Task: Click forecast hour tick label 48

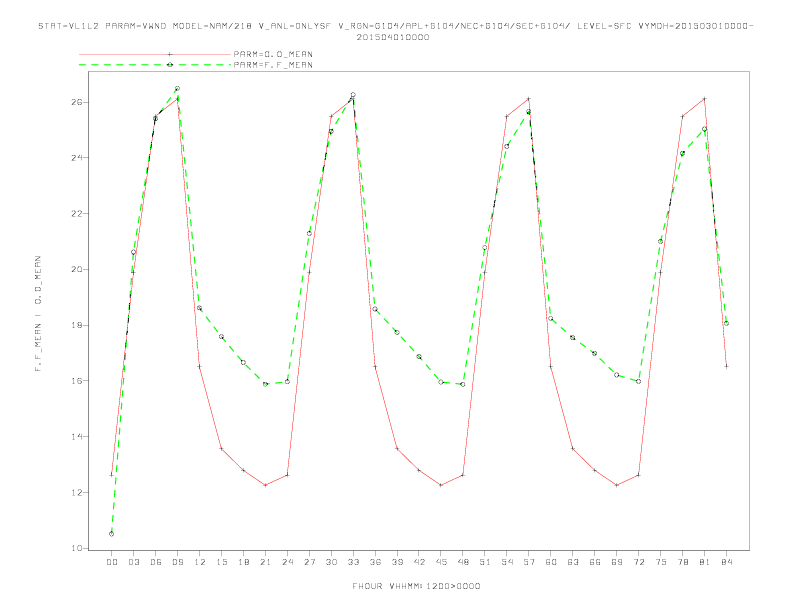Action: click(x=463, y=562)
